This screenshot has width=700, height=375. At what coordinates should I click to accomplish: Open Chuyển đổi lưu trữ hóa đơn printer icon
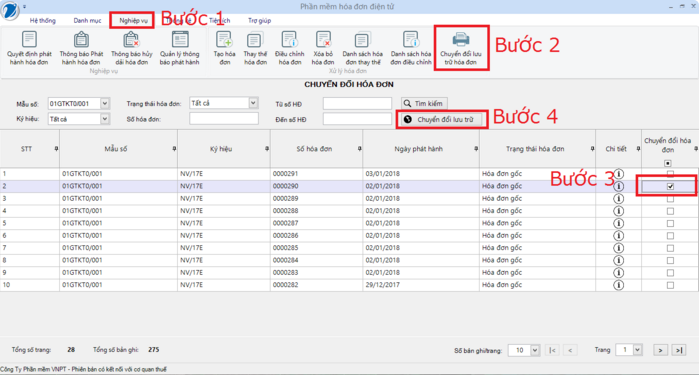tap(461, 39)
